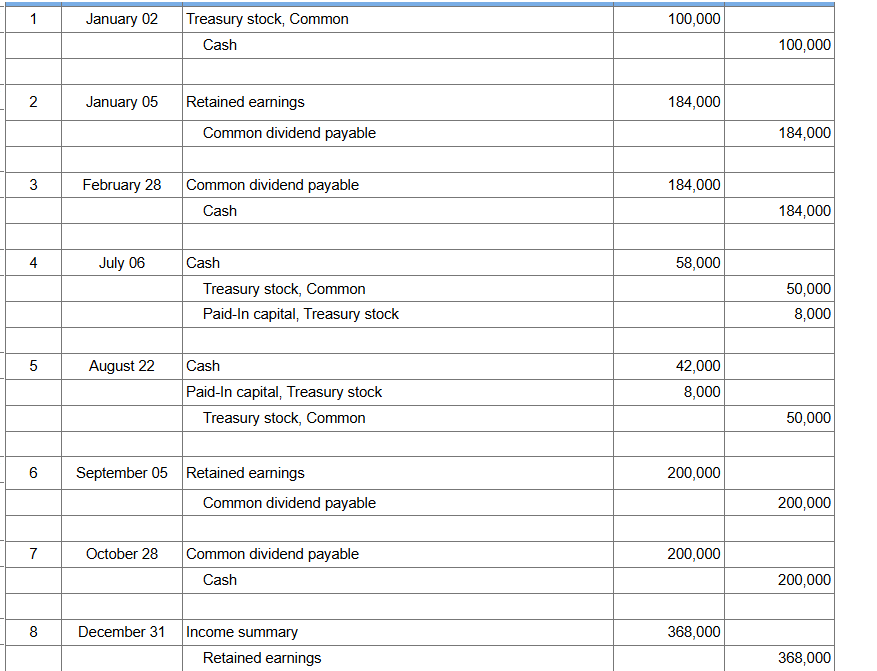Screen dimensions: 877x671
Task: Select the January 05 date cell
Action: 121,102
